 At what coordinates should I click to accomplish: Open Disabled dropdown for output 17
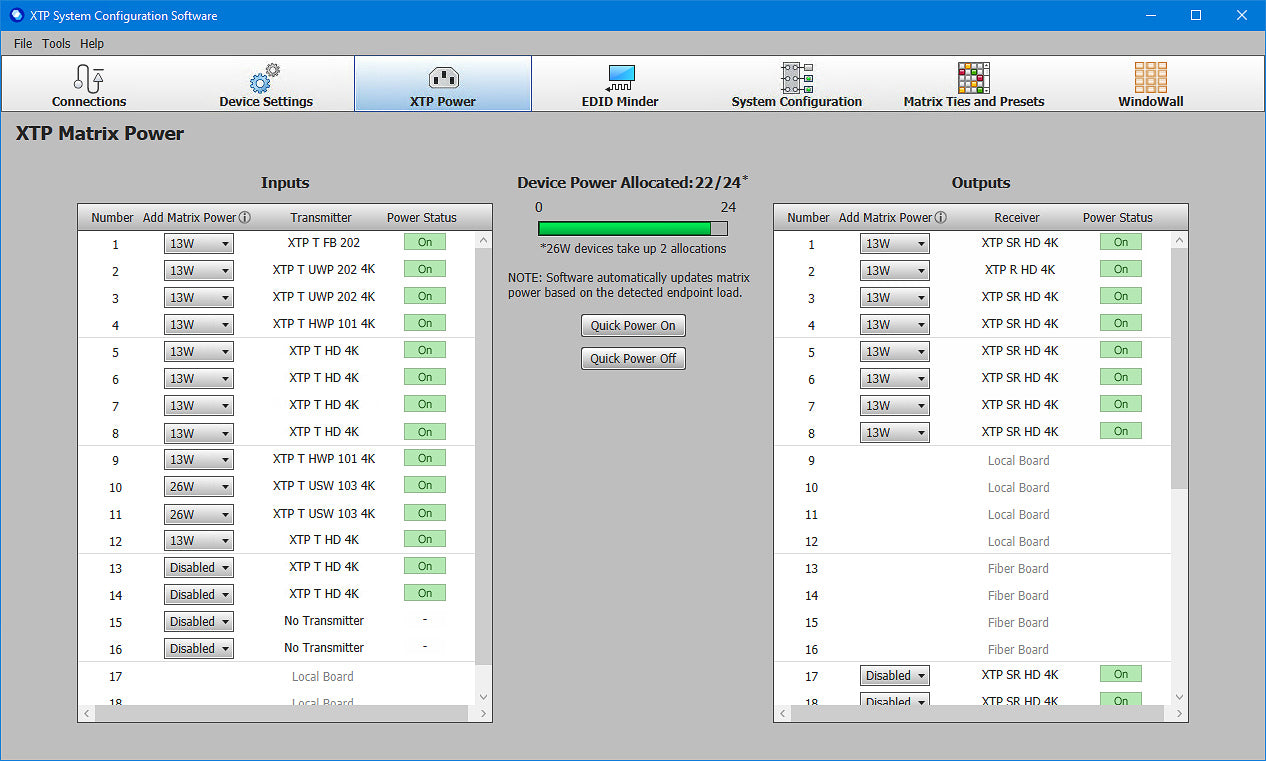[895, 676]
